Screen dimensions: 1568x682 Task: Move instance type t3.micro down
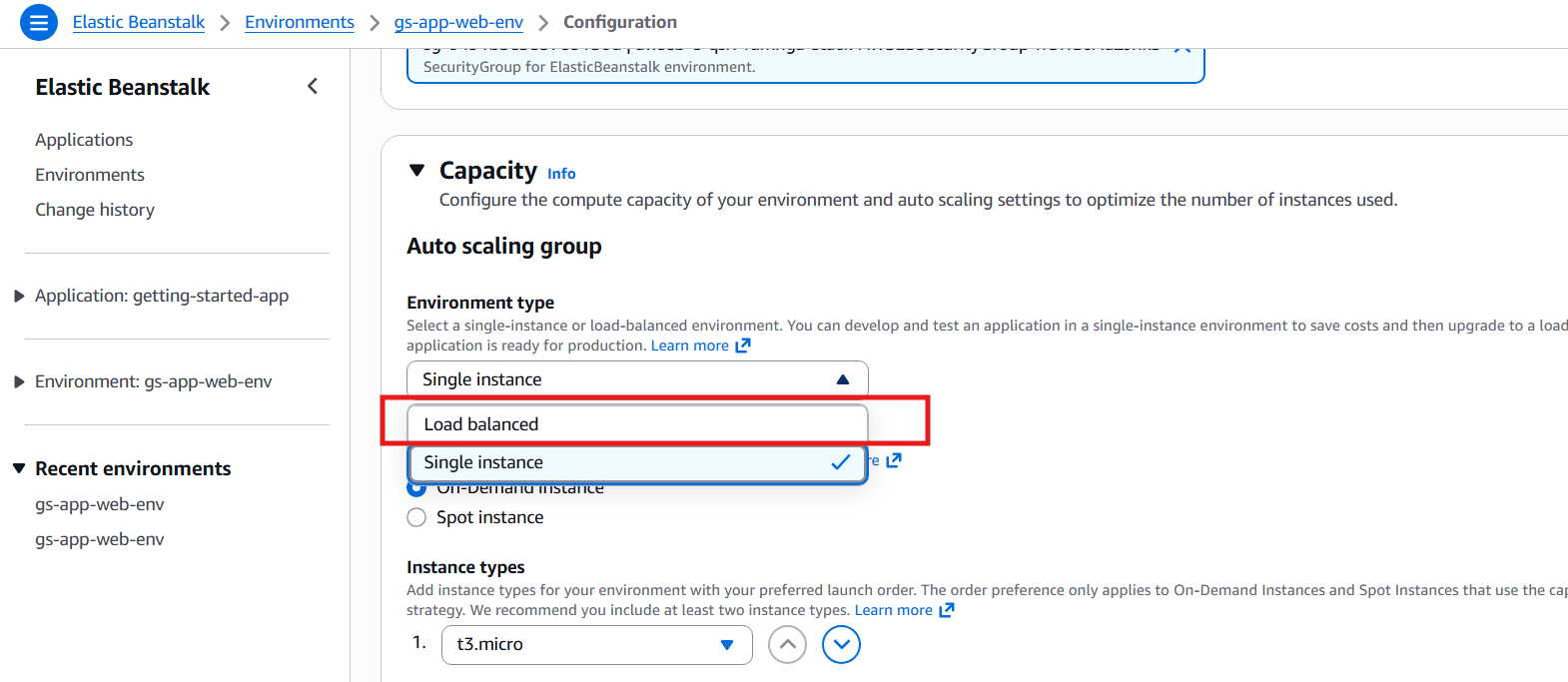[x=841, y=645]
